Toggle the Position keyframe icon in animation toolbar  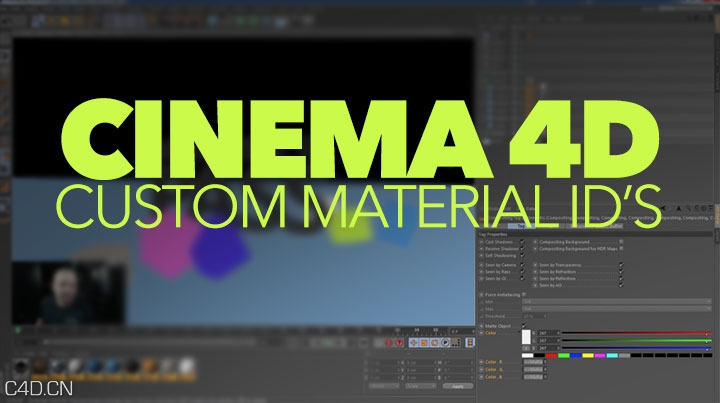pos(413,342)
